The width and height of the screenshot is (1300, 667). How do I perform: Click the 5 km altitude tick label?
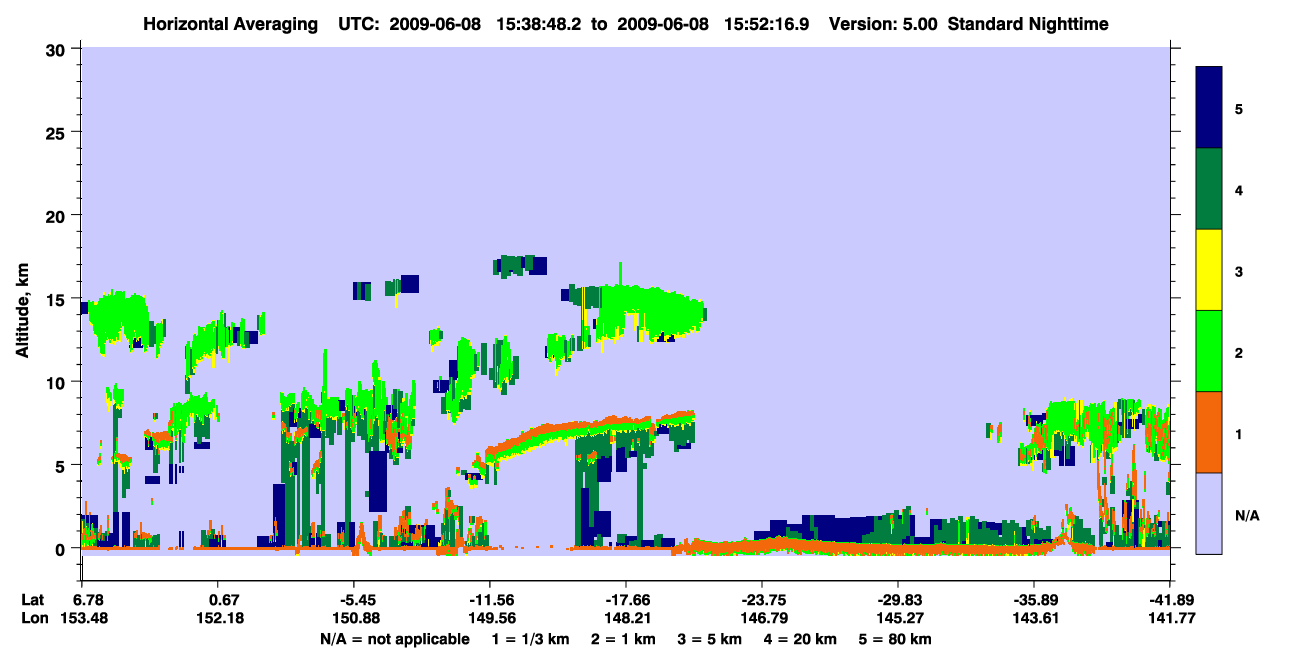[x=62, y=465]
